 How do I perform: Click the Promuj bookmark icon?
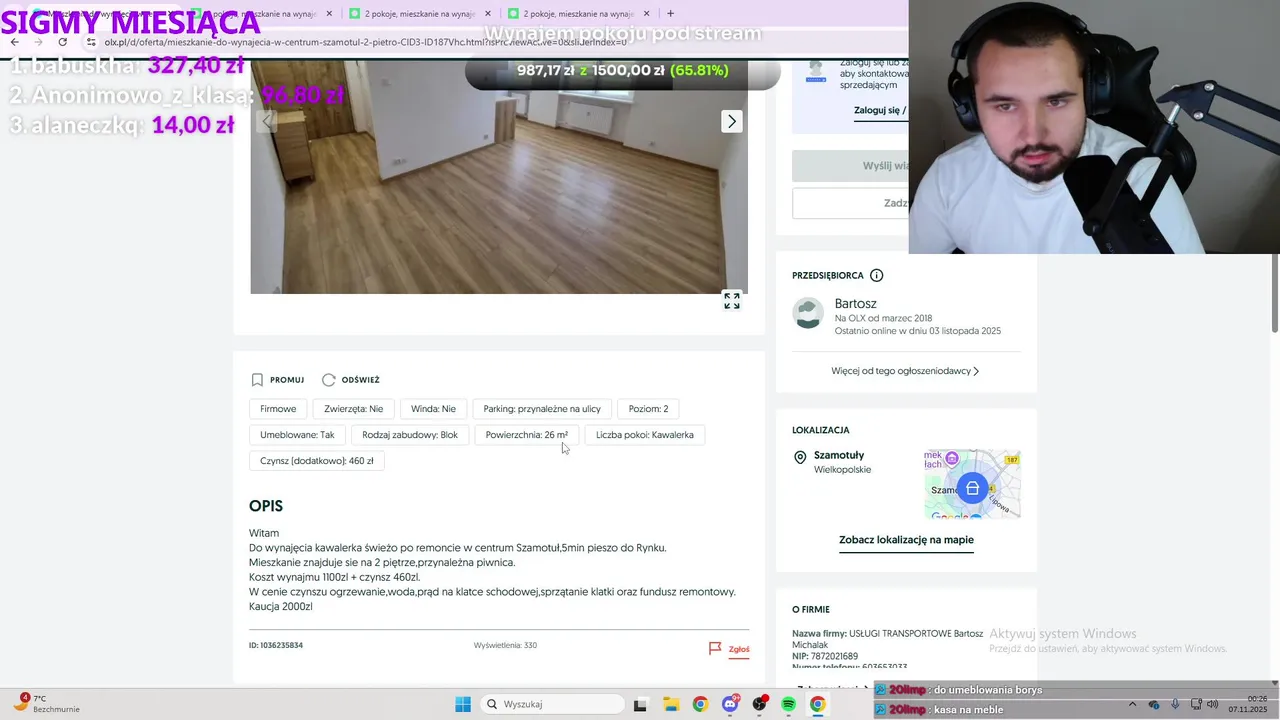[257, 380]
